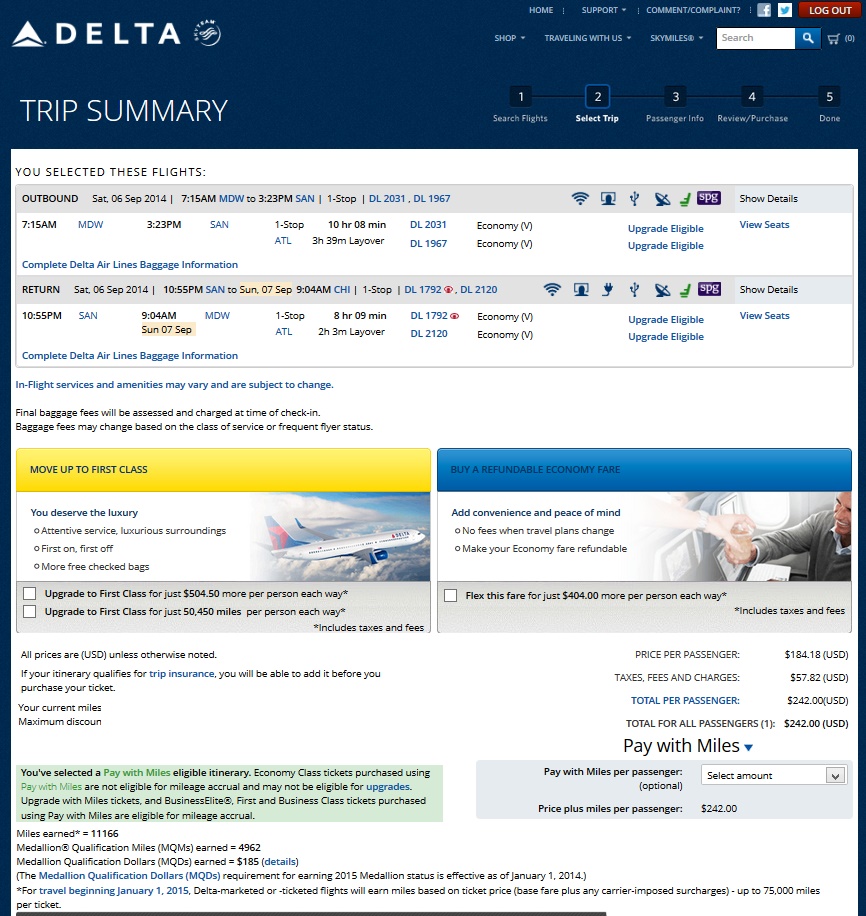Click the search magnifying glass button
The height and width of the screenshot is (916, 866).
808,38
